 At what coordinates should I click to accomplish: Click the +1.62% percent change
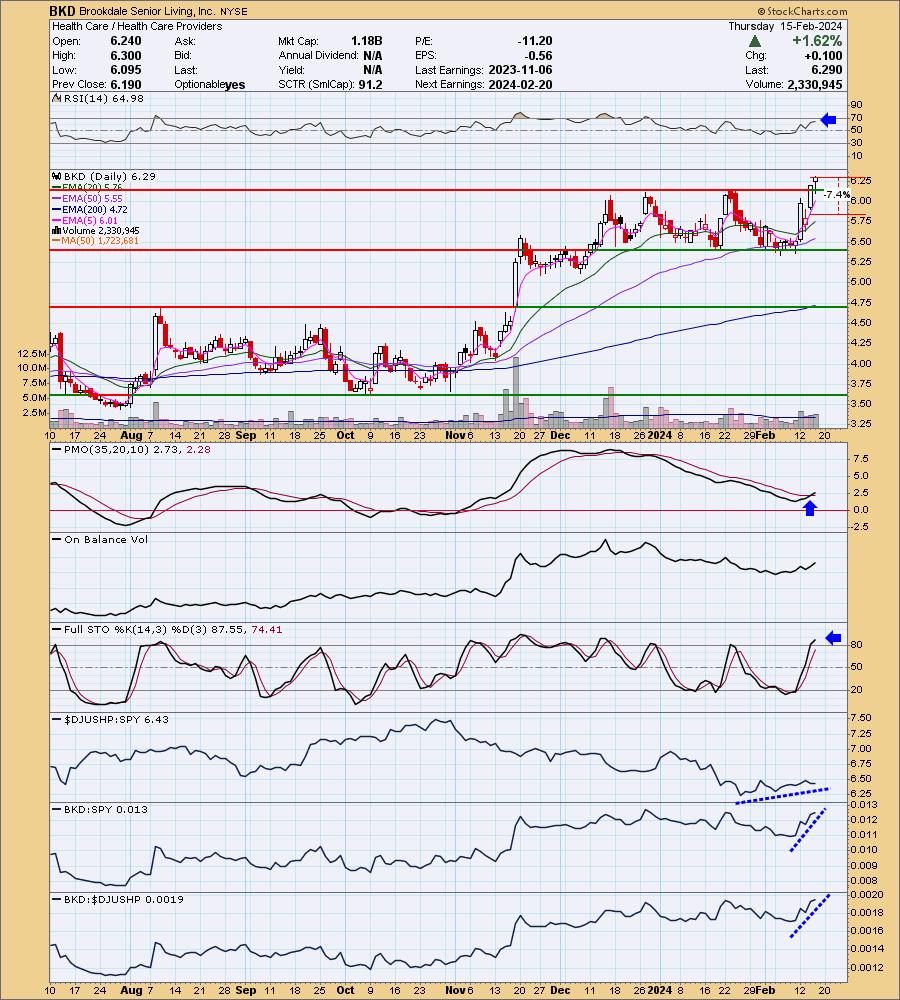(817, 41)
